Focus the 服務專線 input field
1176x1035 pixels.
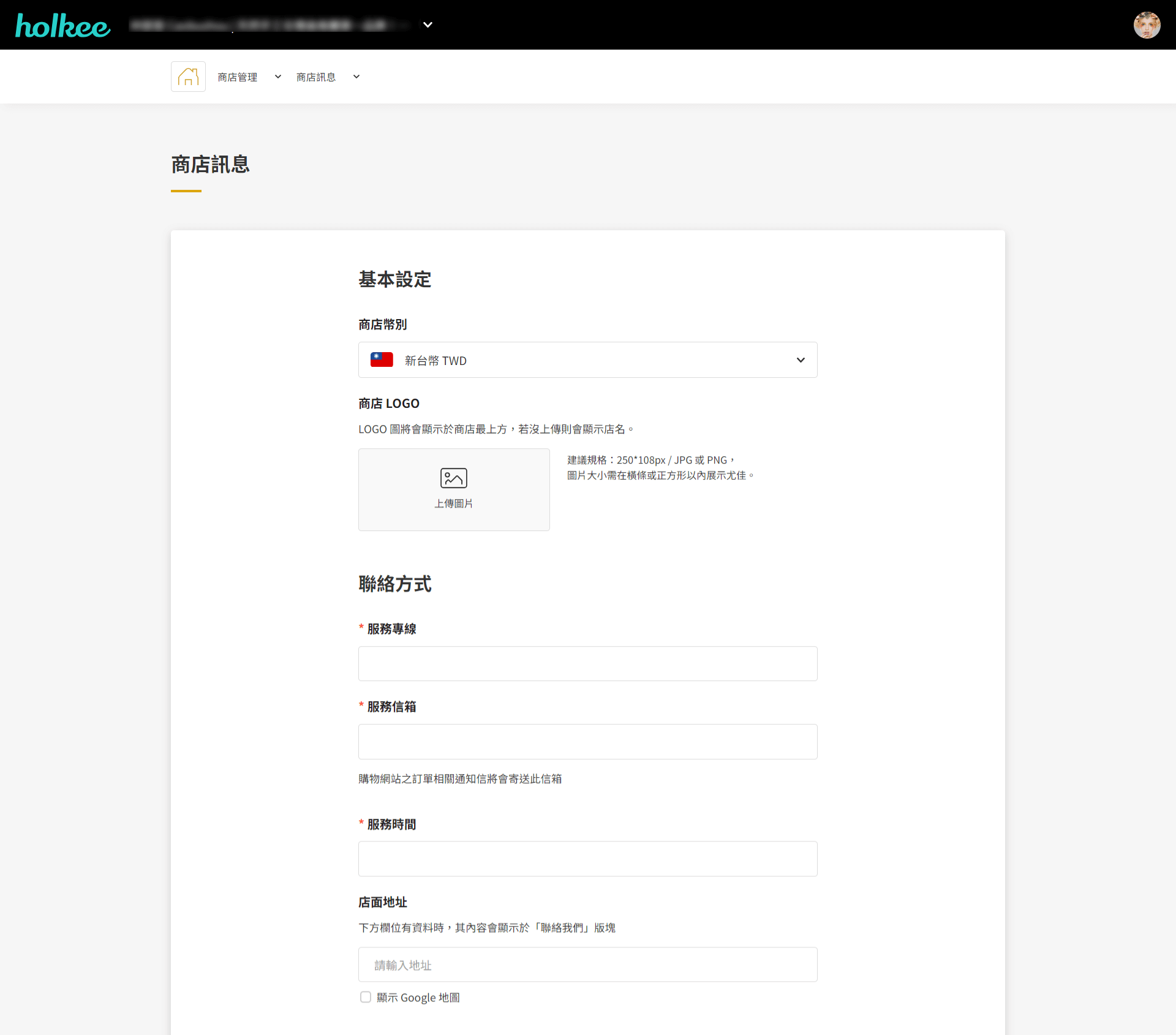[588, 664]
